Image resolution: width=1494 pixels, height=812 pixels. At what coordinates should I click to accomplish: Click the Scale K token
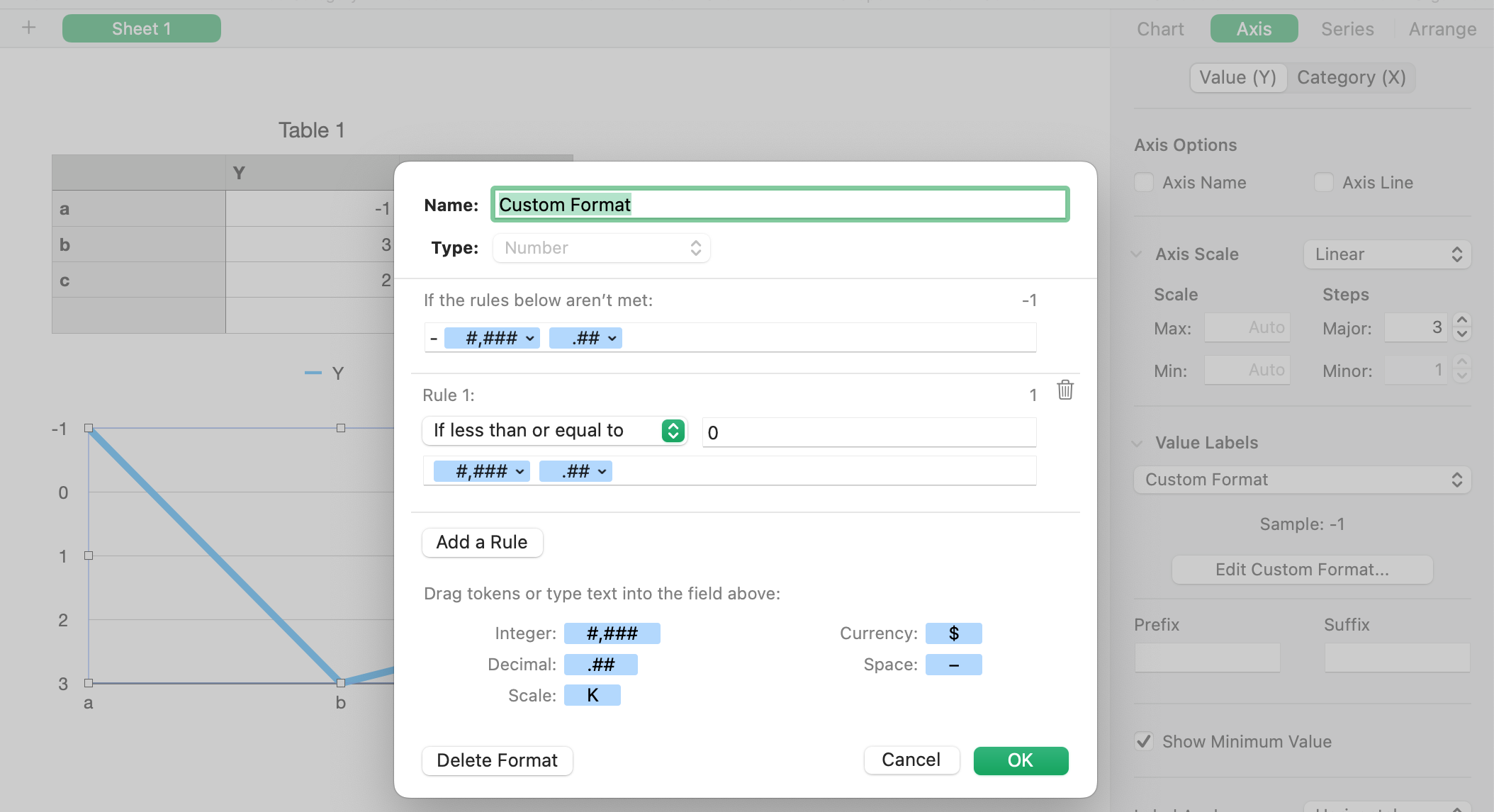click(592, 696)
